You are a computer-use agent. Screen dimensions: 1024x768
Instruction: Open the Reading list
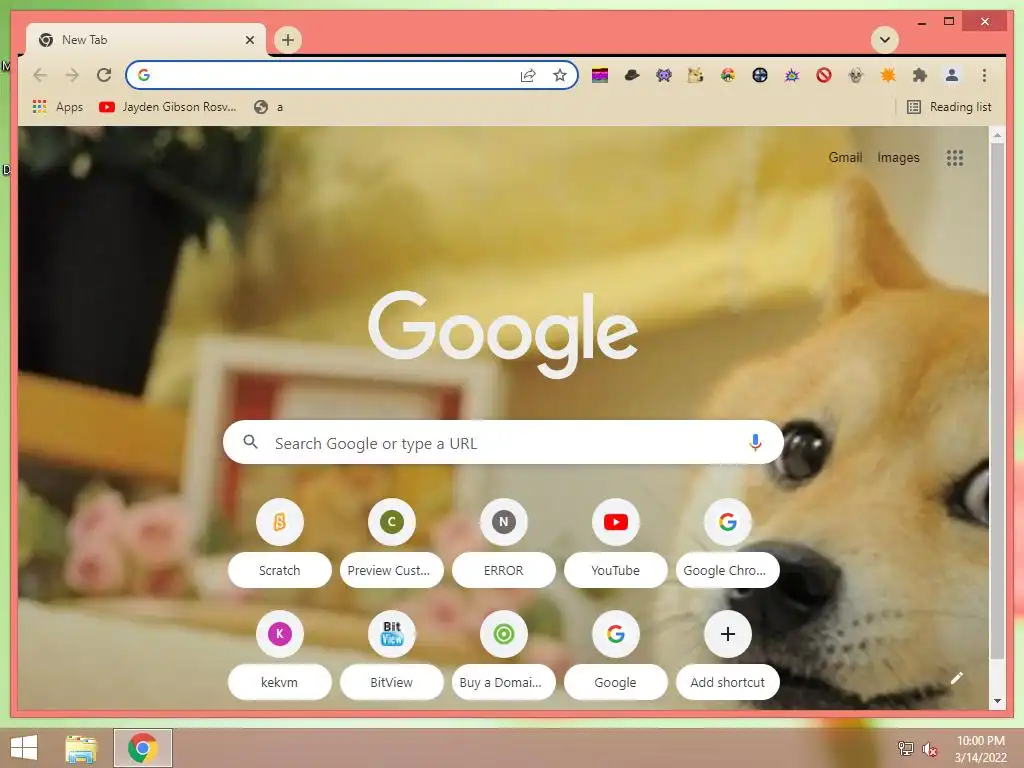point(950,106)
